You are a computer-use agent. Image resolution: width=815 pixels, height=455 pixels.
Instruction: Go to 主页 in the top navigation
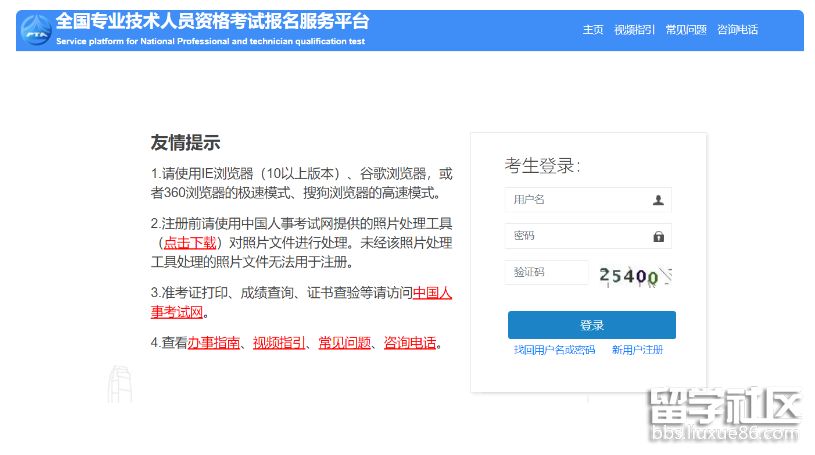(593, 30)
